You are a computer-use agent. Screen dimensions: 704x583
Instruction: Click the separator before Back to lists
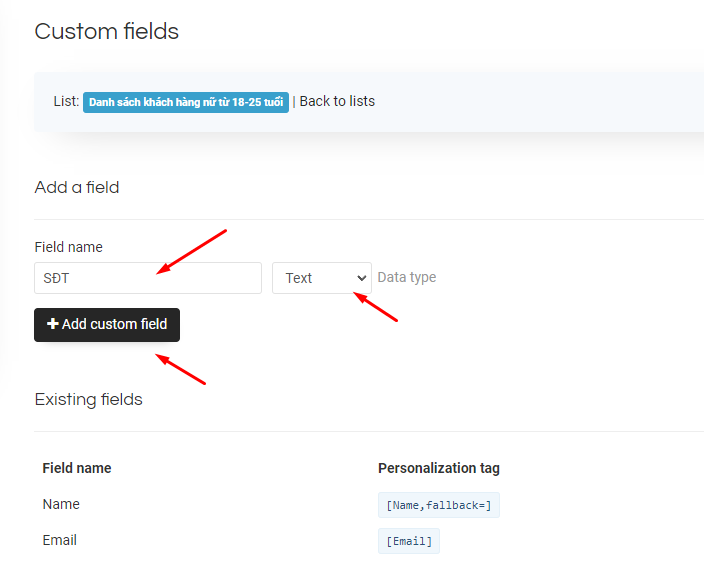(x=294, y=101)
